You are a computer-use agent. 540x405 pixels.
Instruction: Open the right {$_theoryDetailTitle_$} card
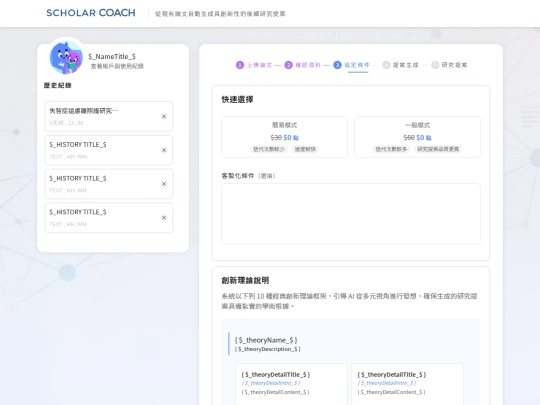click(407, 384)
